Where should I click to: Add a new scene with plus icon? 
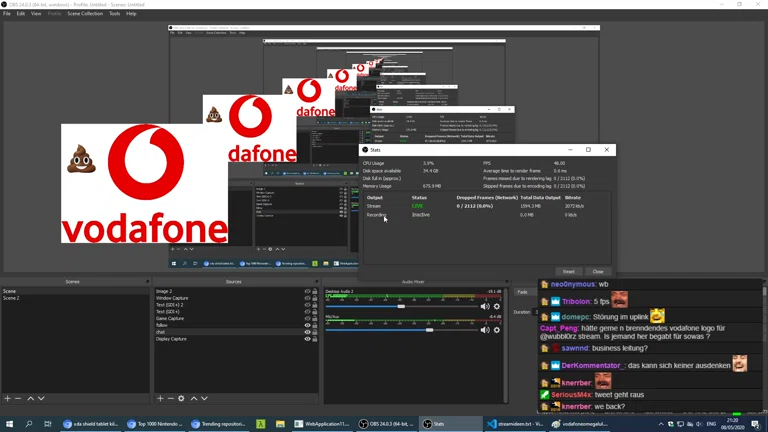(x=7, y=399)
